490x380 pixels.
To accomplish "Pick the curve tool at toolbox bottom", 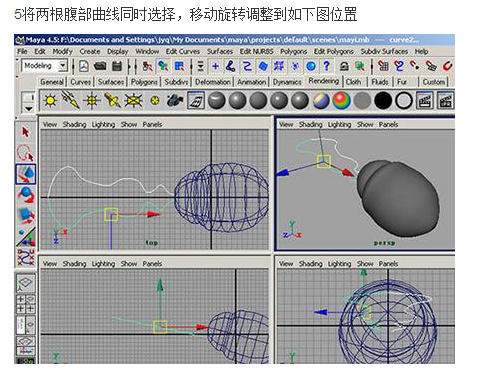I will pyautogui.click(x=25, y=257).
